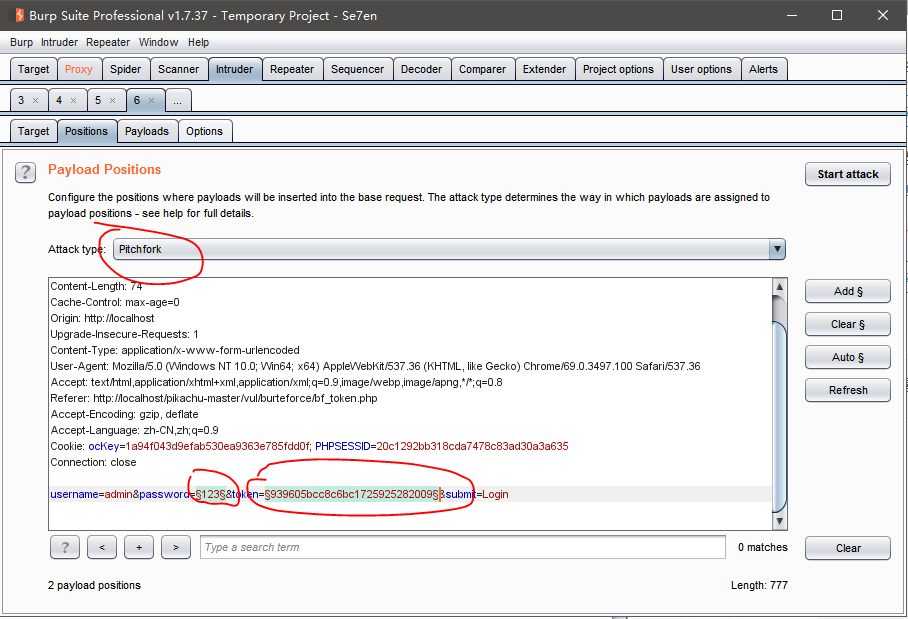Switch to the Decoder tab
Image resolution: width=908 pixels, height=619 pixels.
pos(422,69)
